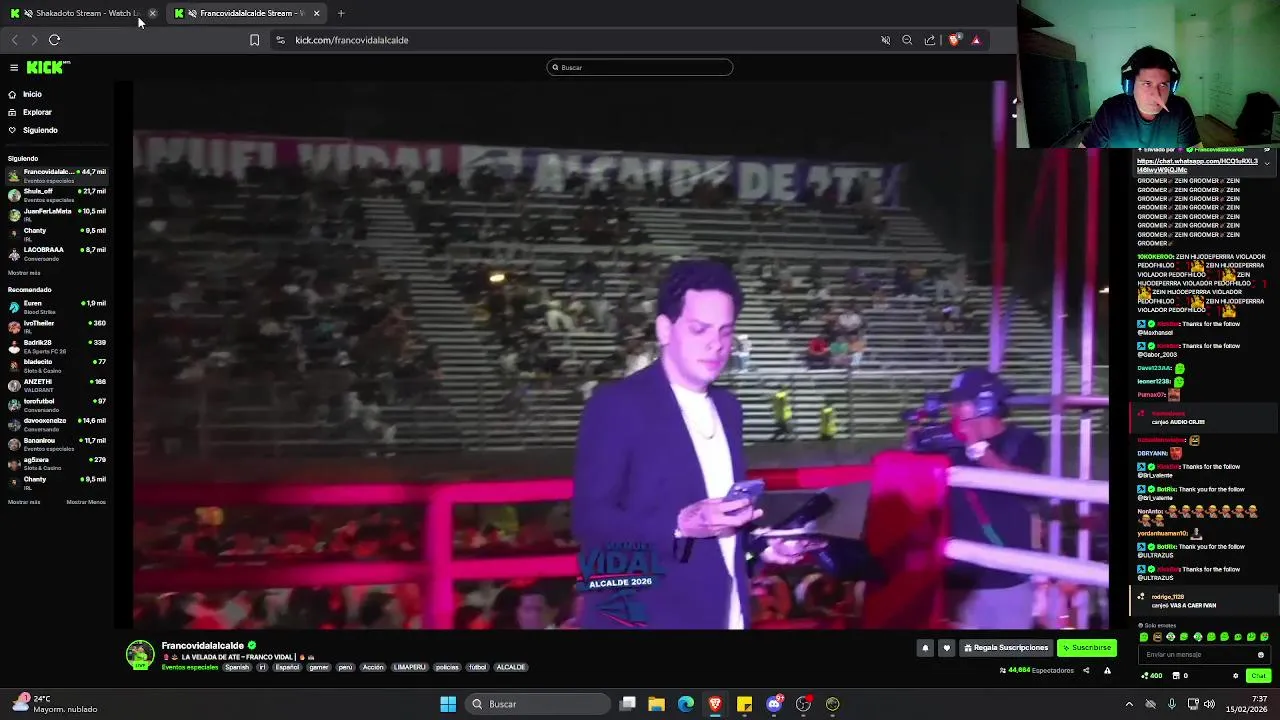This screenshot has height=720, width=1280.
Task: Open Bananirou recommended channel
Action: point(57,443)
